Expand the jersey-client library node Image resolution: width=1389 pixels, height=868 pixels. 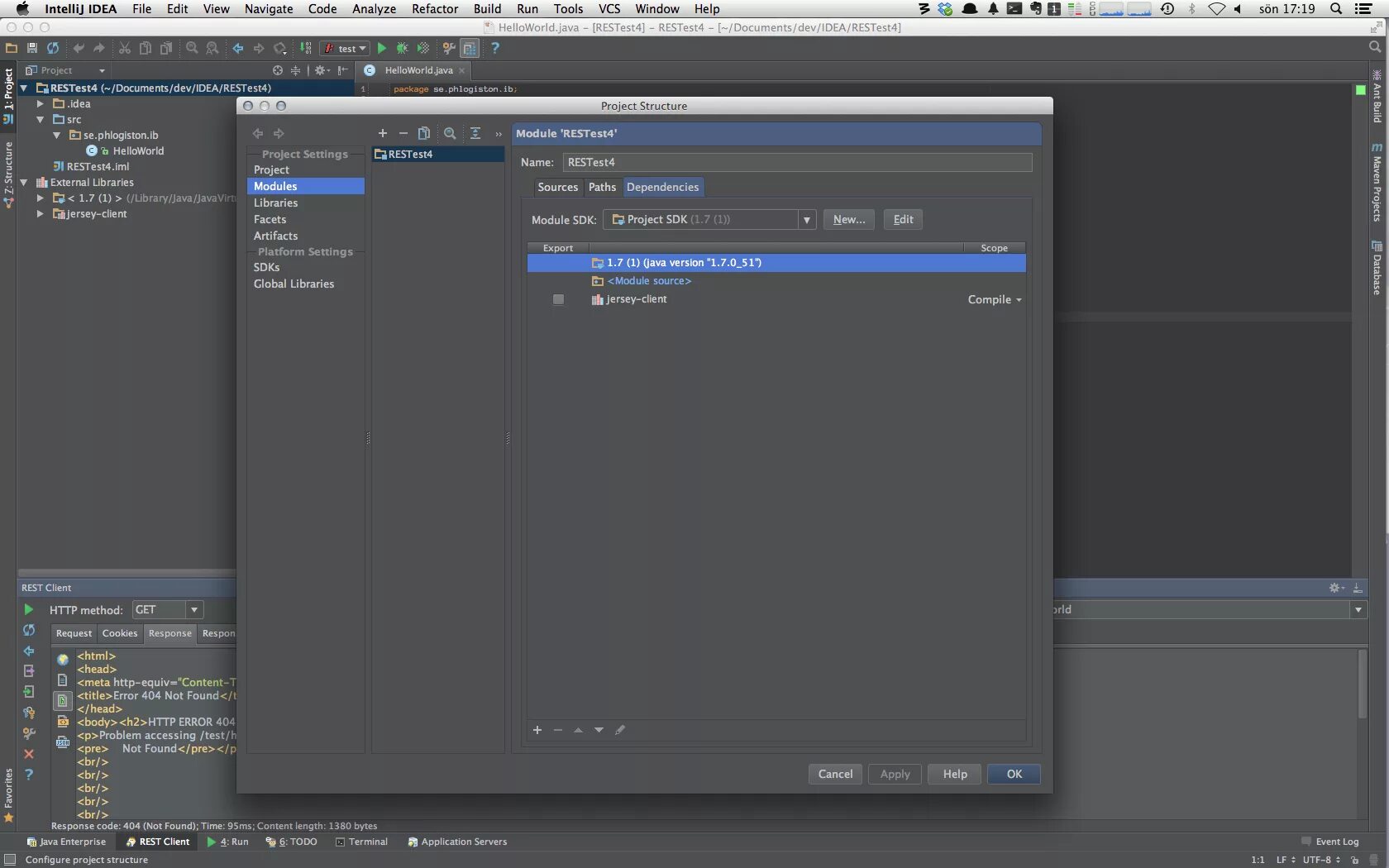(40, 214)
